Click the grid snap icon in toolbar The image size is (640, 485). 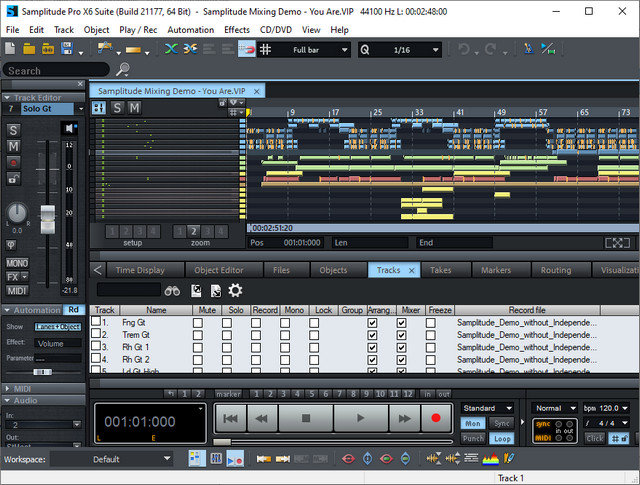click(x=265, y=49)
